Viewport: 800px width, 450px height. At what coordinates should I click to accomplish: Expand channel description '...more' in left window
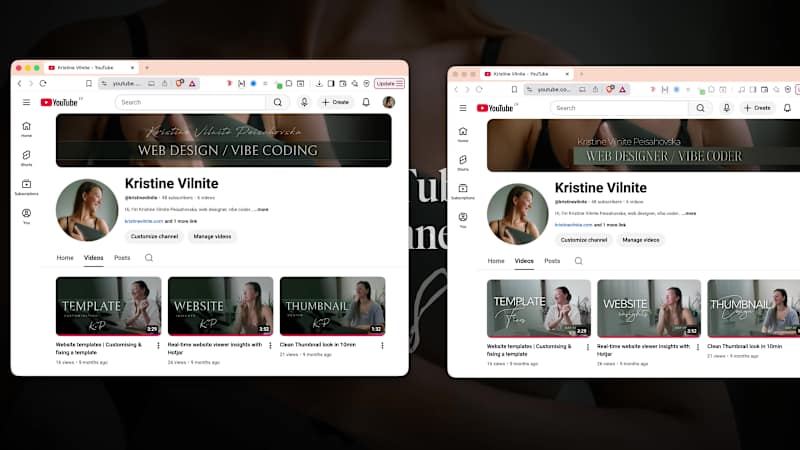click(262, 210)
